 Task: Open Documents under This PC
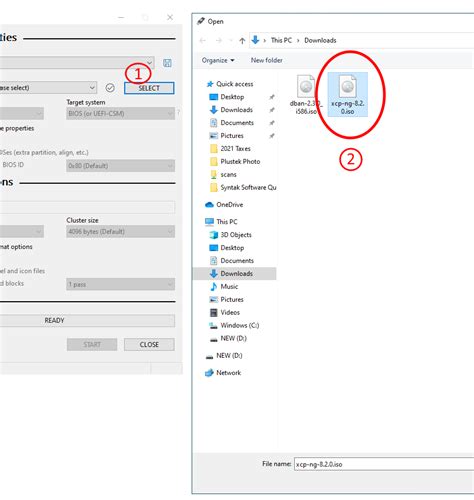pos(237,261)
